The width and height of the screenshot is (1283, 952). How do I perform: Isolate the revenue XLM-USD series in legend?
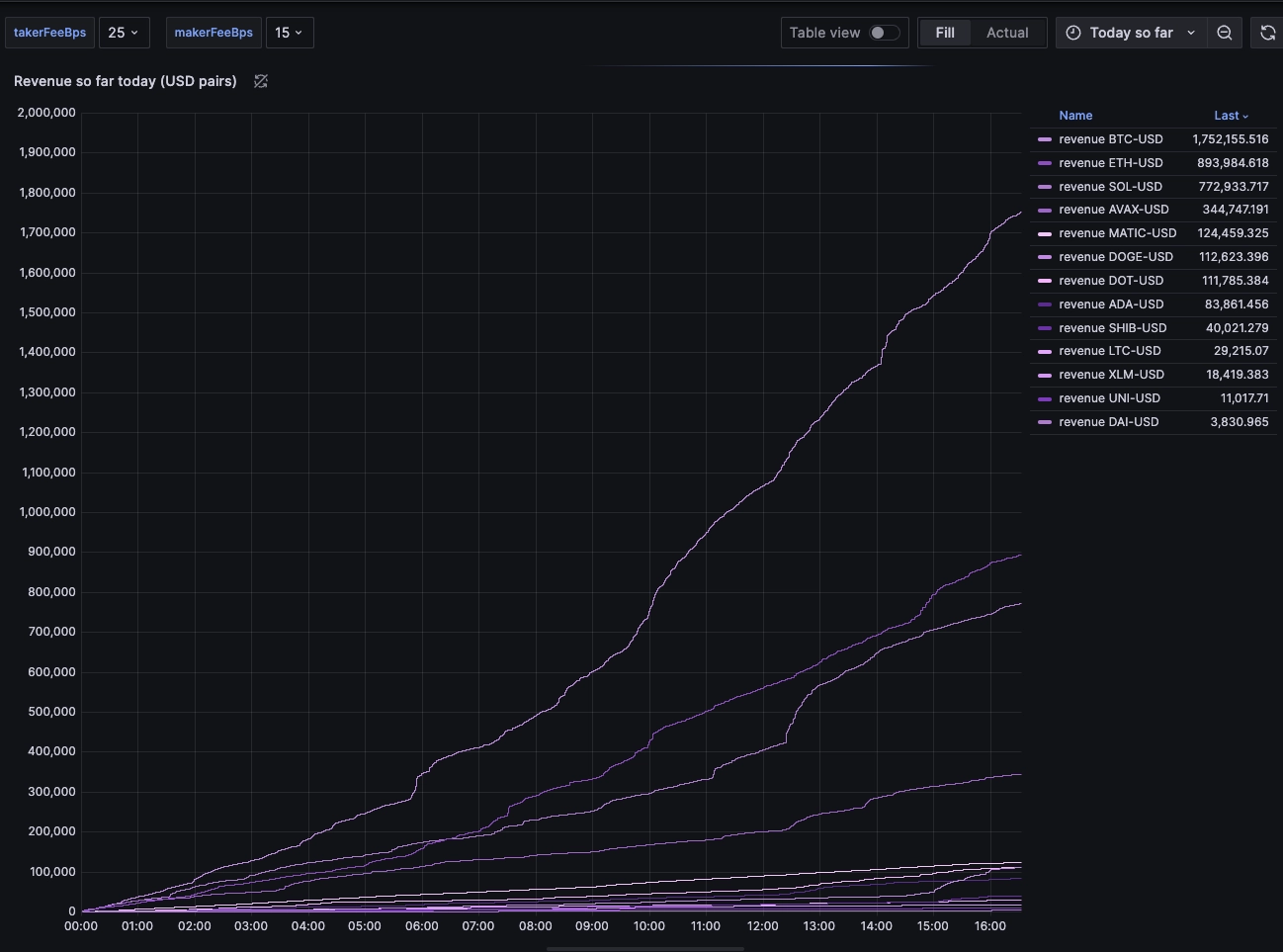click(1111, 375)
